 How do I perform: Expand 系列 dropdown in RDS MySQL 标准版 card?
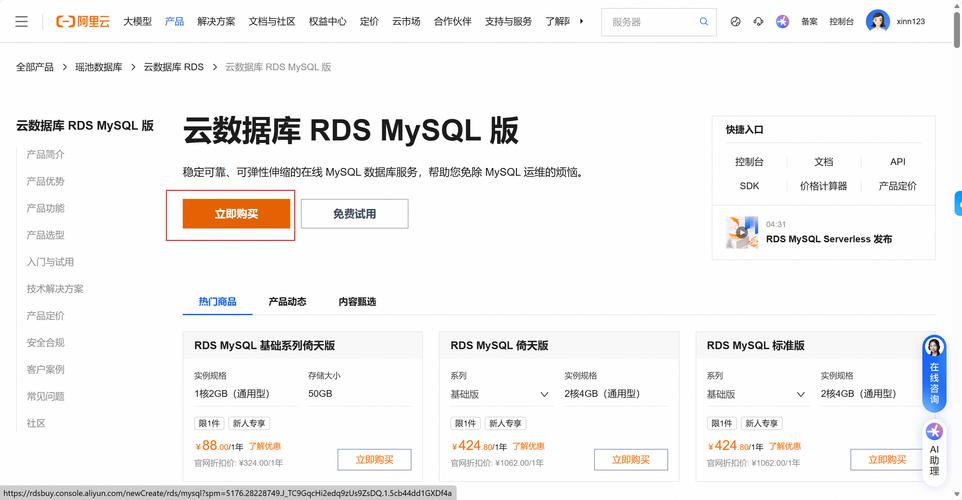click(756, 394)
